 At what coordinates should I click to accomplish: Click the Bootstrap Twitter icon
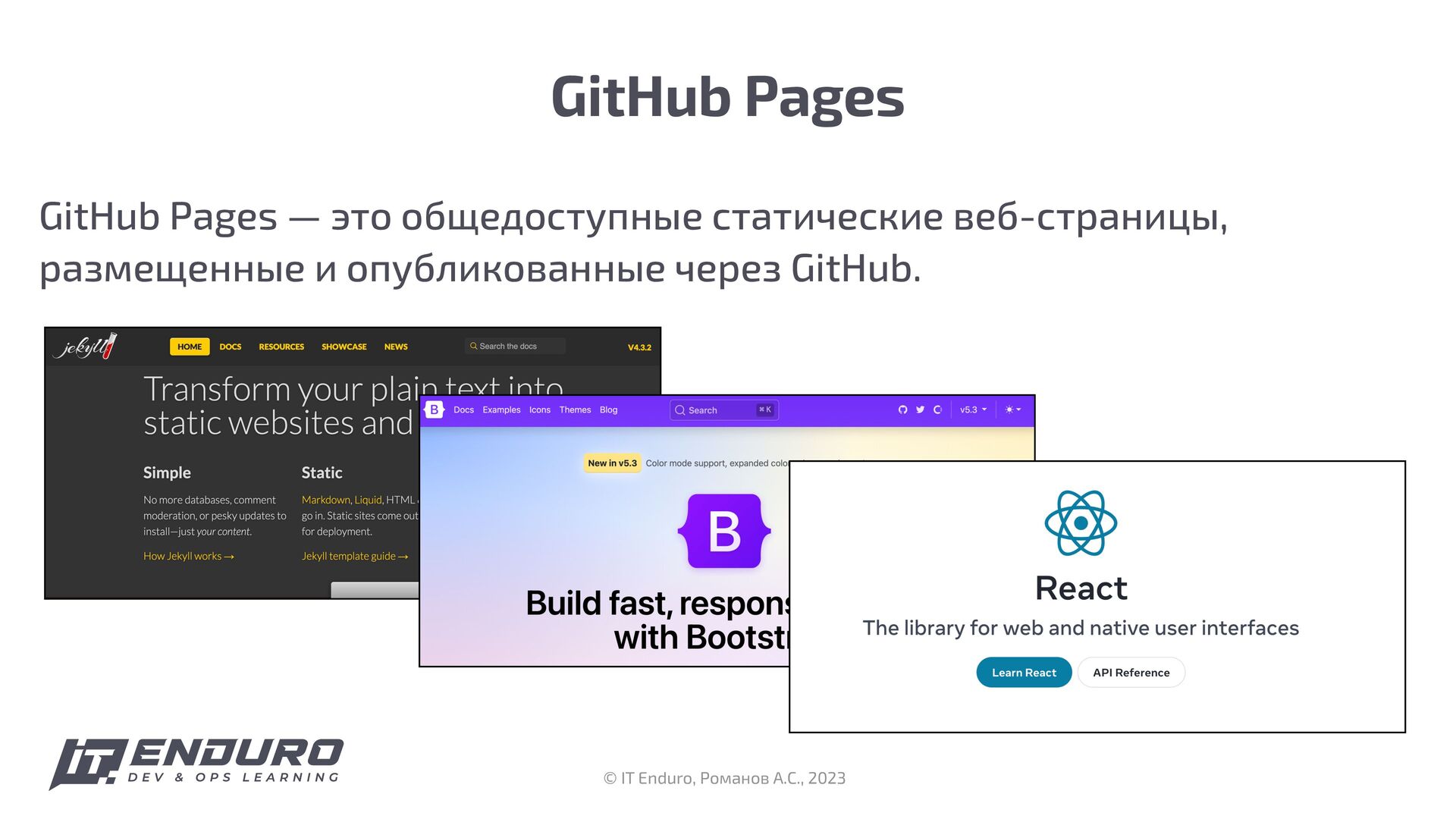[920, 409]
